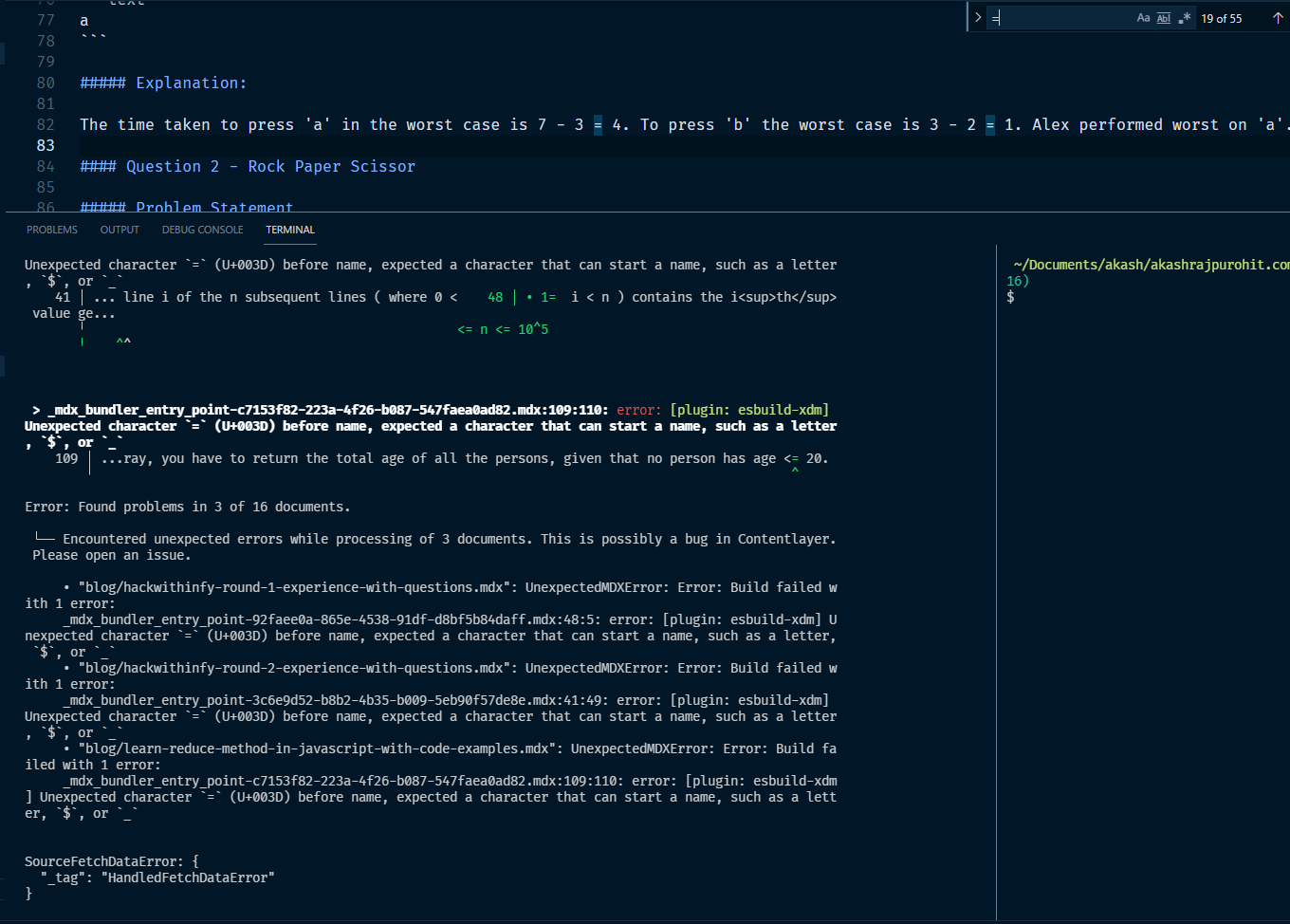Click the 'HandledFetchDataError' tag line
This screenshot has width=1290, height=924.
pyautogui.click(x=157, y=878)
